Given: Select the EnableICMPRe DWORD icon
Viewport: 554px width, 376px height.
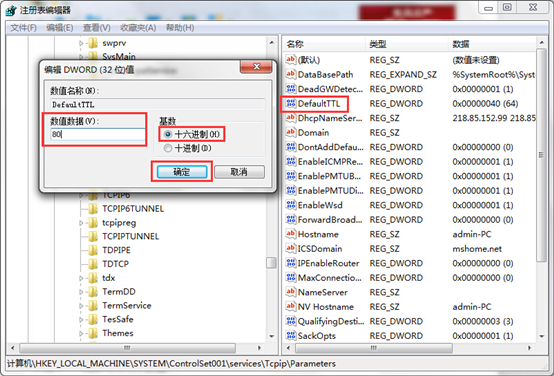Looking at the screenshot, I should (290, 161).
